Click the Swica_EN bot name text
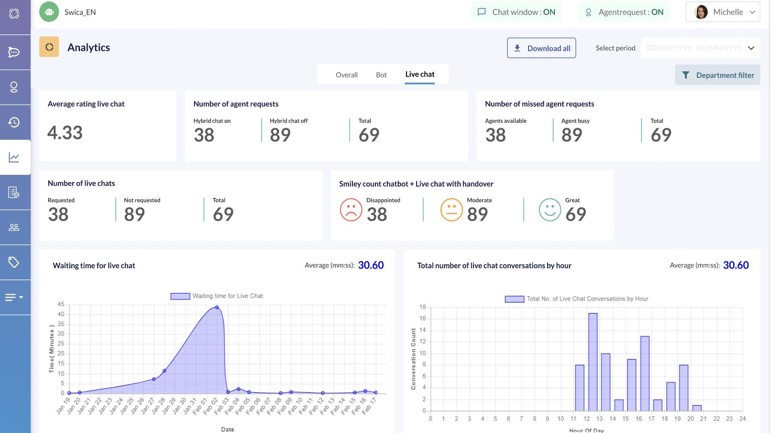 (x=80, y=12)
